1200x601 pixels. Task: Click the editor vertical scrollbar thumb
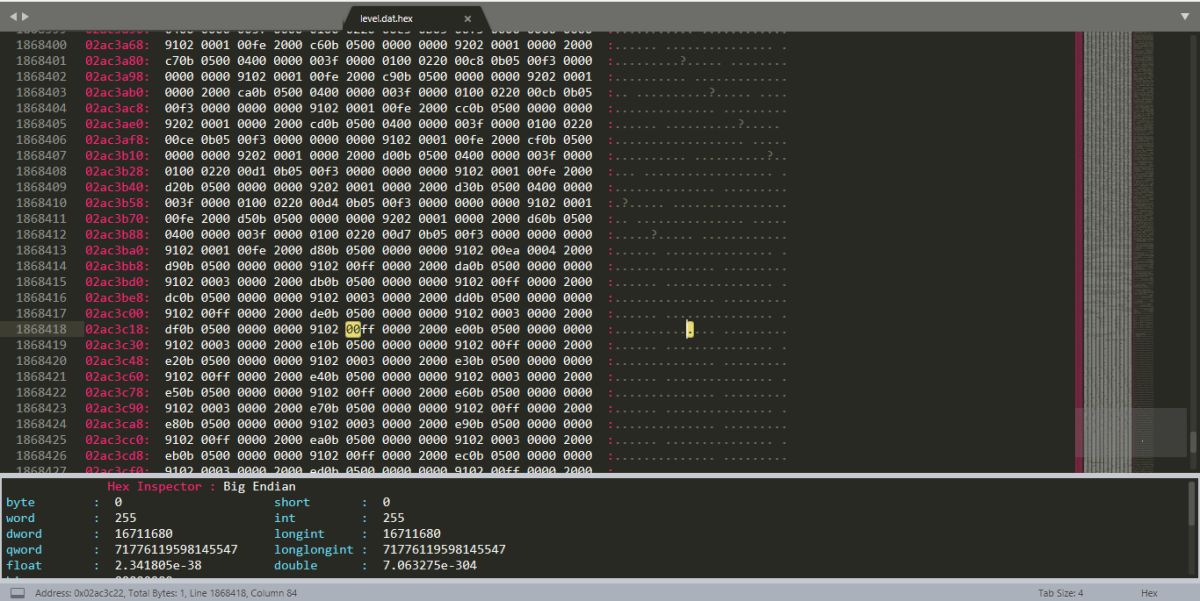pyautogui.click(x=1192, y=441)
